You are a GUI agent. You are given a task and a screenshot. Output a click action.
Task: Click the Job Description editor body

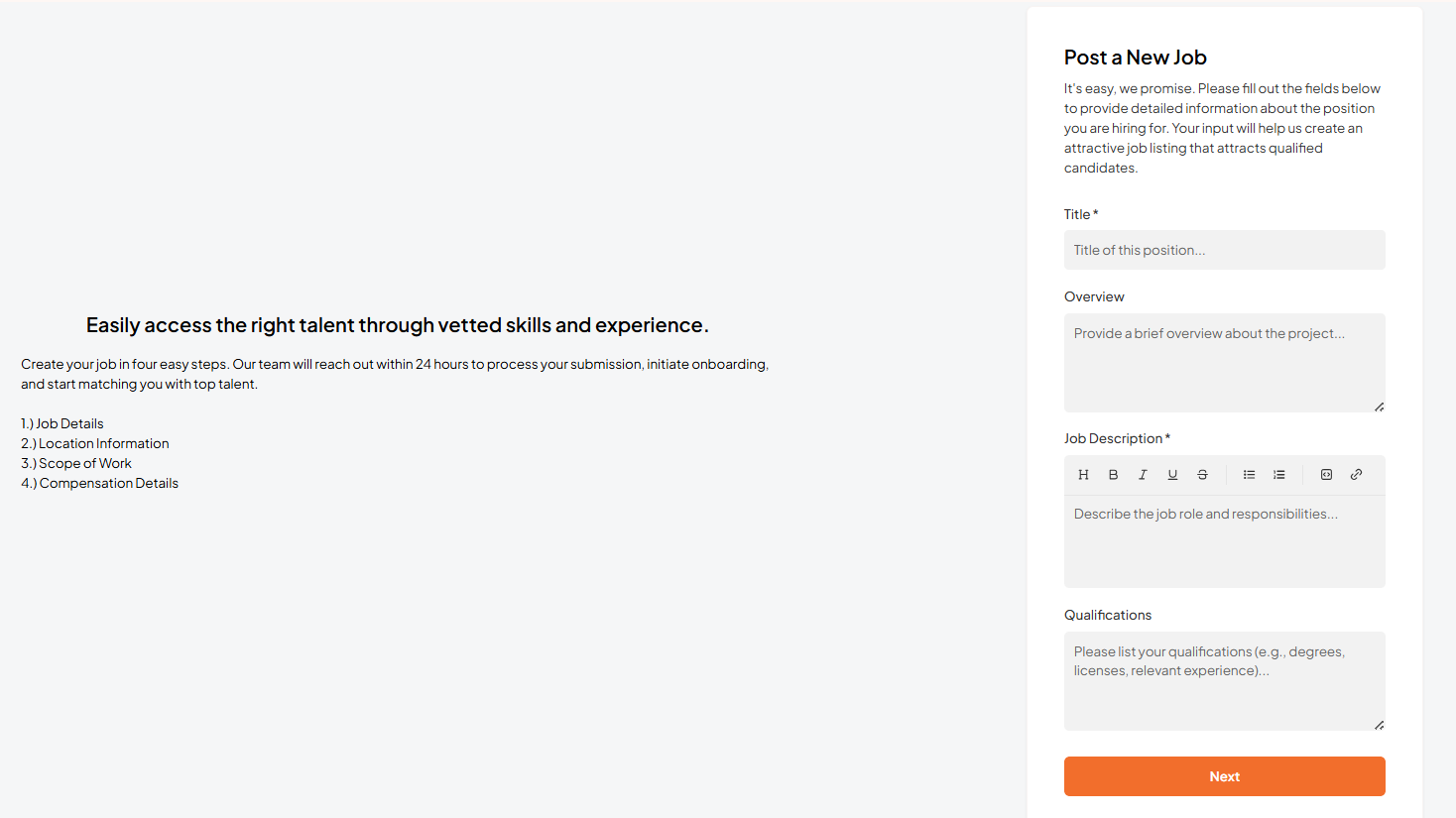(x=1224, y=541)
